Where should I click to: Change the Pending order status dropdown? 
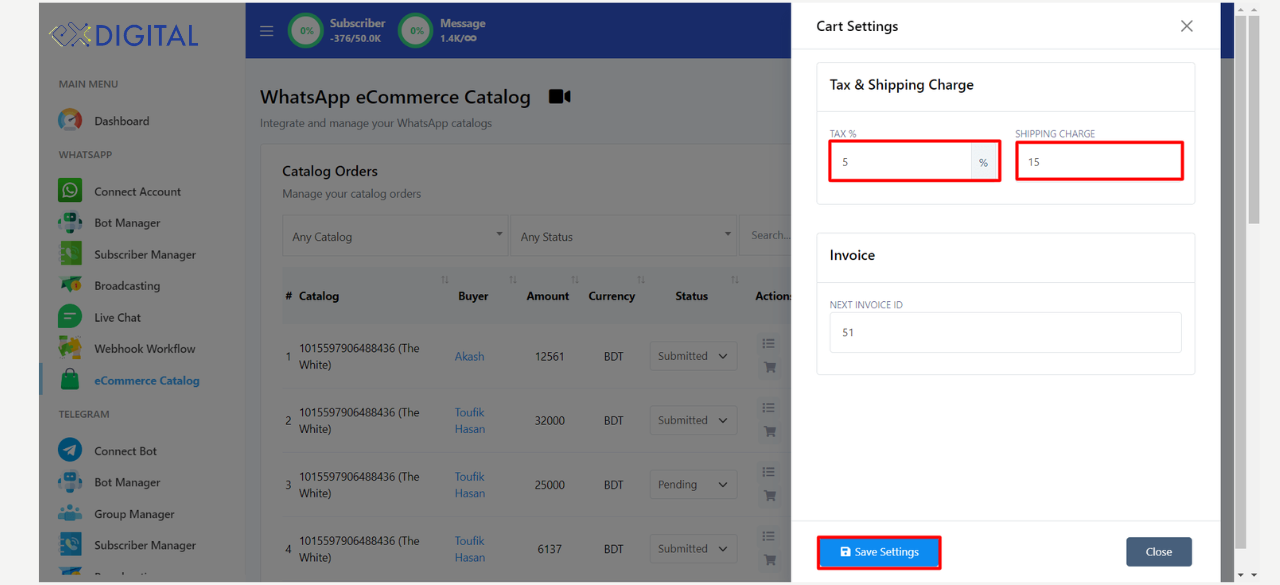point(693,485)
